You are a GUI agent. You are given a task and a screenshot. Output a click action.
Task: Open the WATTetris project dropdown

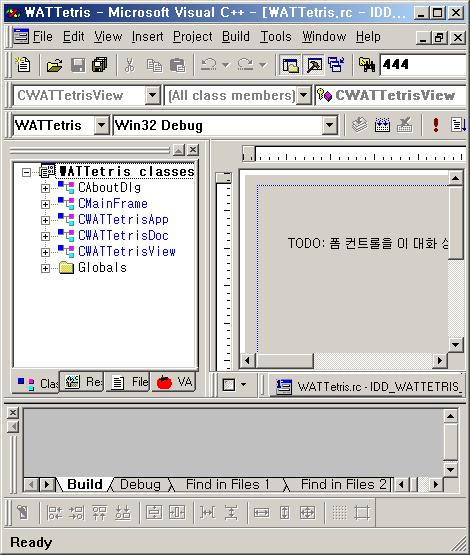coord(102,125)
